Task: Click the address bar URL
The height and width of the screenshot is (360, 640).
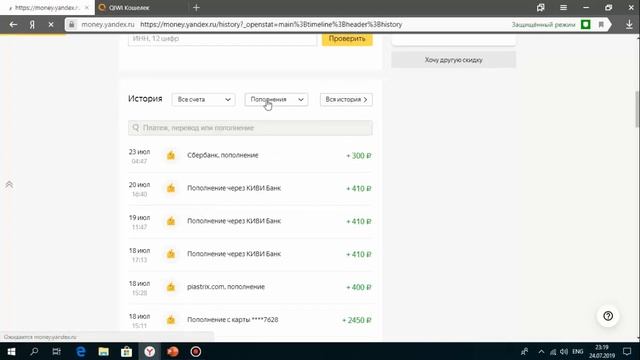Action: [x=271, y=24]
